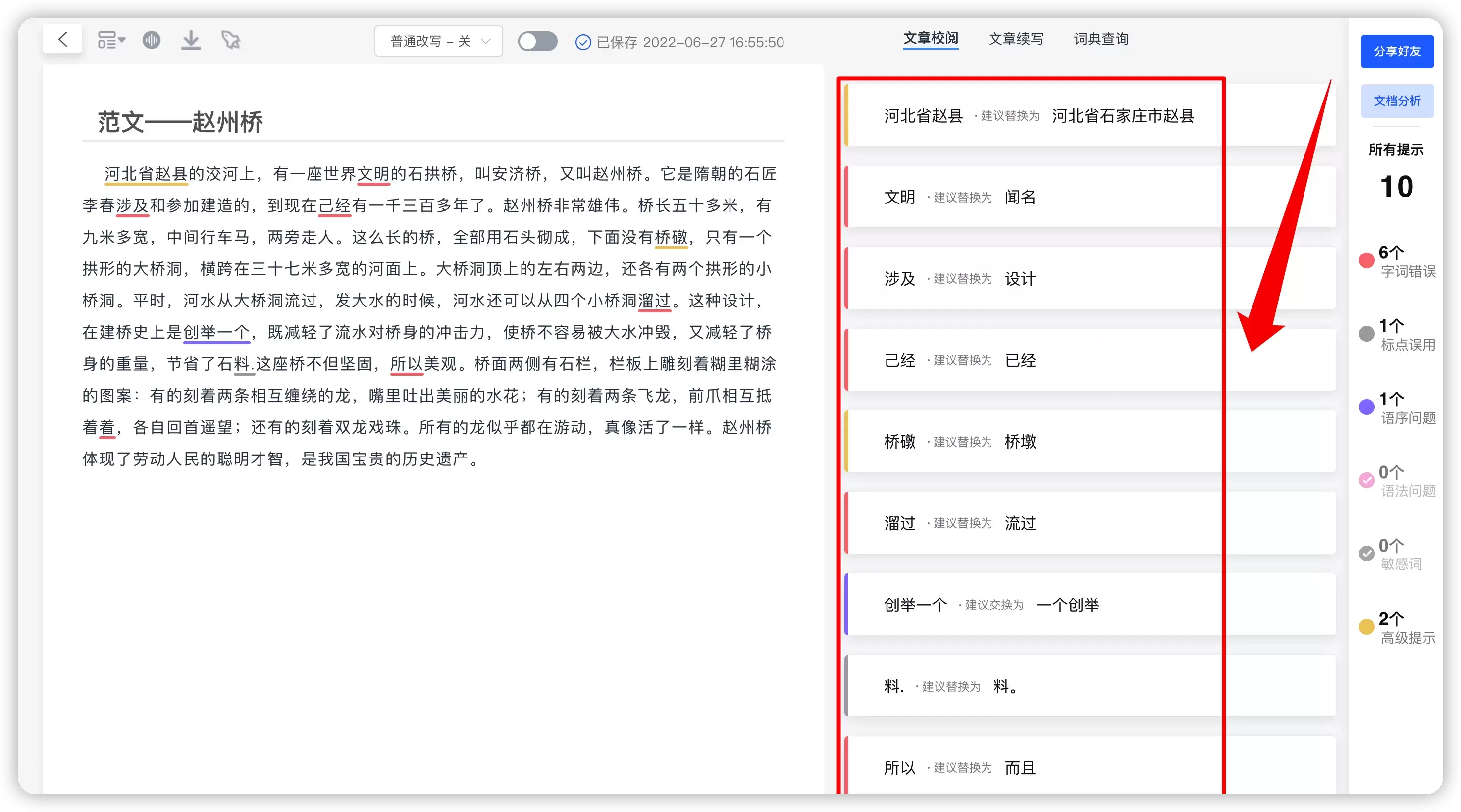This screenshot has height=812, width=1461.
Task: Open the layout template dropdown icon
Action: tap(110, 40)
